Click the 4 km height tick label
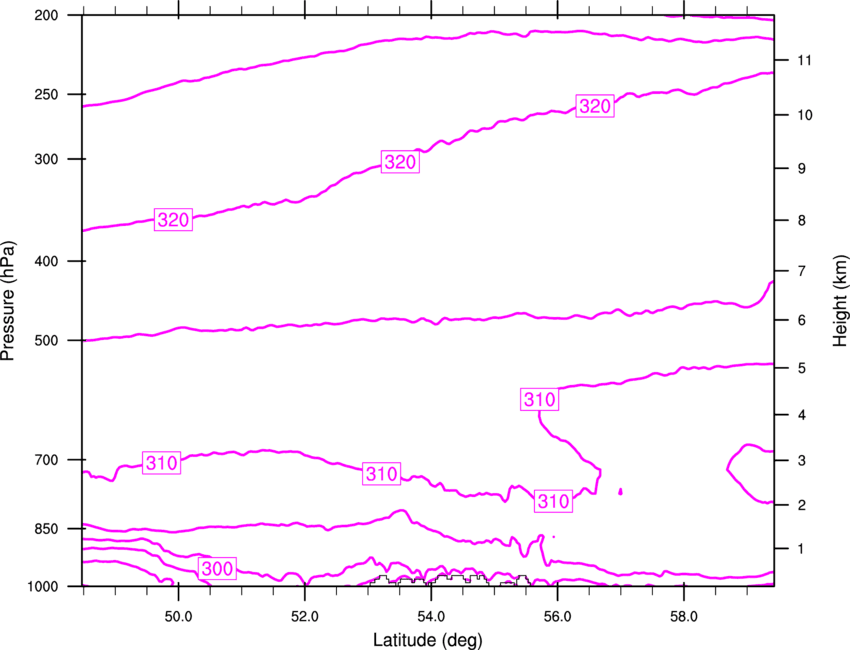 tap(802, 415)
